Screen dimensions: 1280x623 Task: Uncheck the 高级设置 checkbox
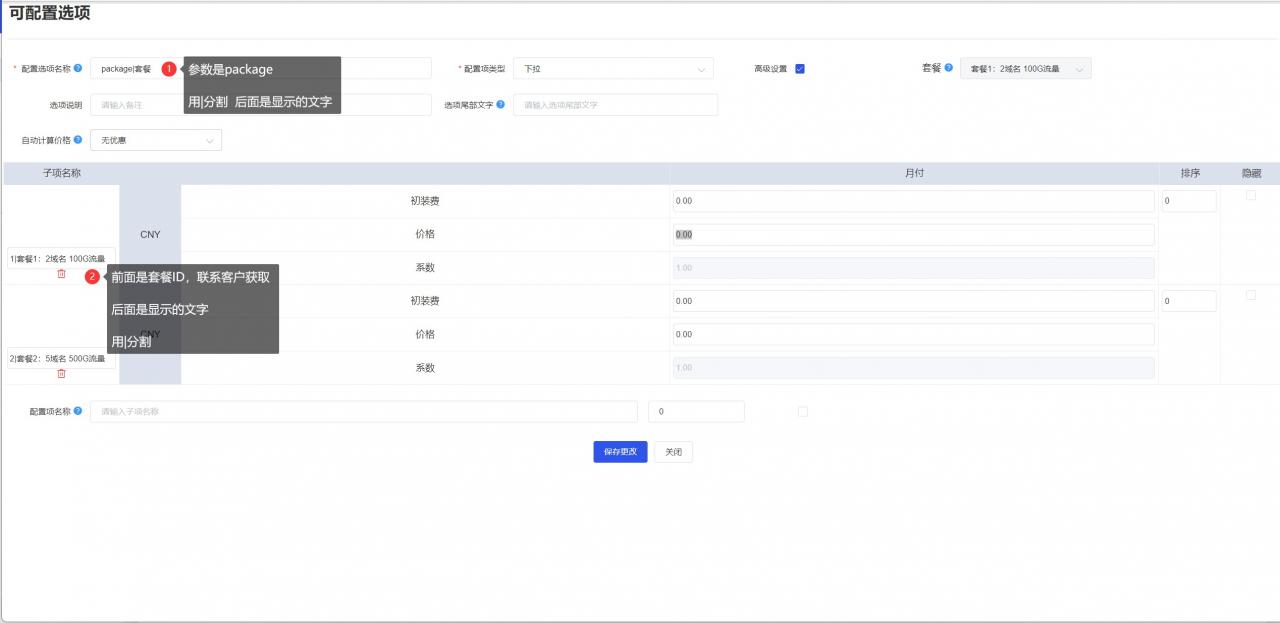pos(799,69)
